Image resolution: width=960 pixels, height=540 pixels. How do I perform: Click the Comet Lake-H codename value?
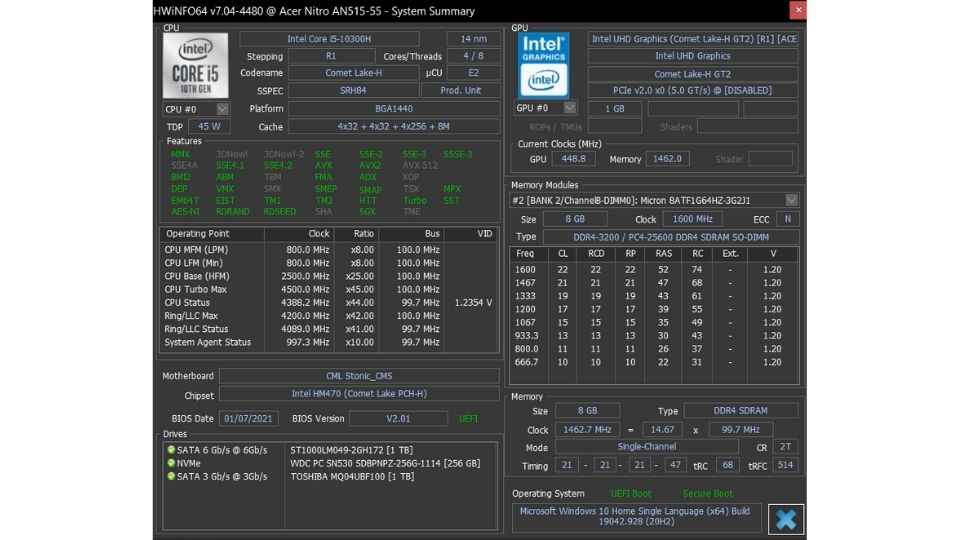(353, 73)
